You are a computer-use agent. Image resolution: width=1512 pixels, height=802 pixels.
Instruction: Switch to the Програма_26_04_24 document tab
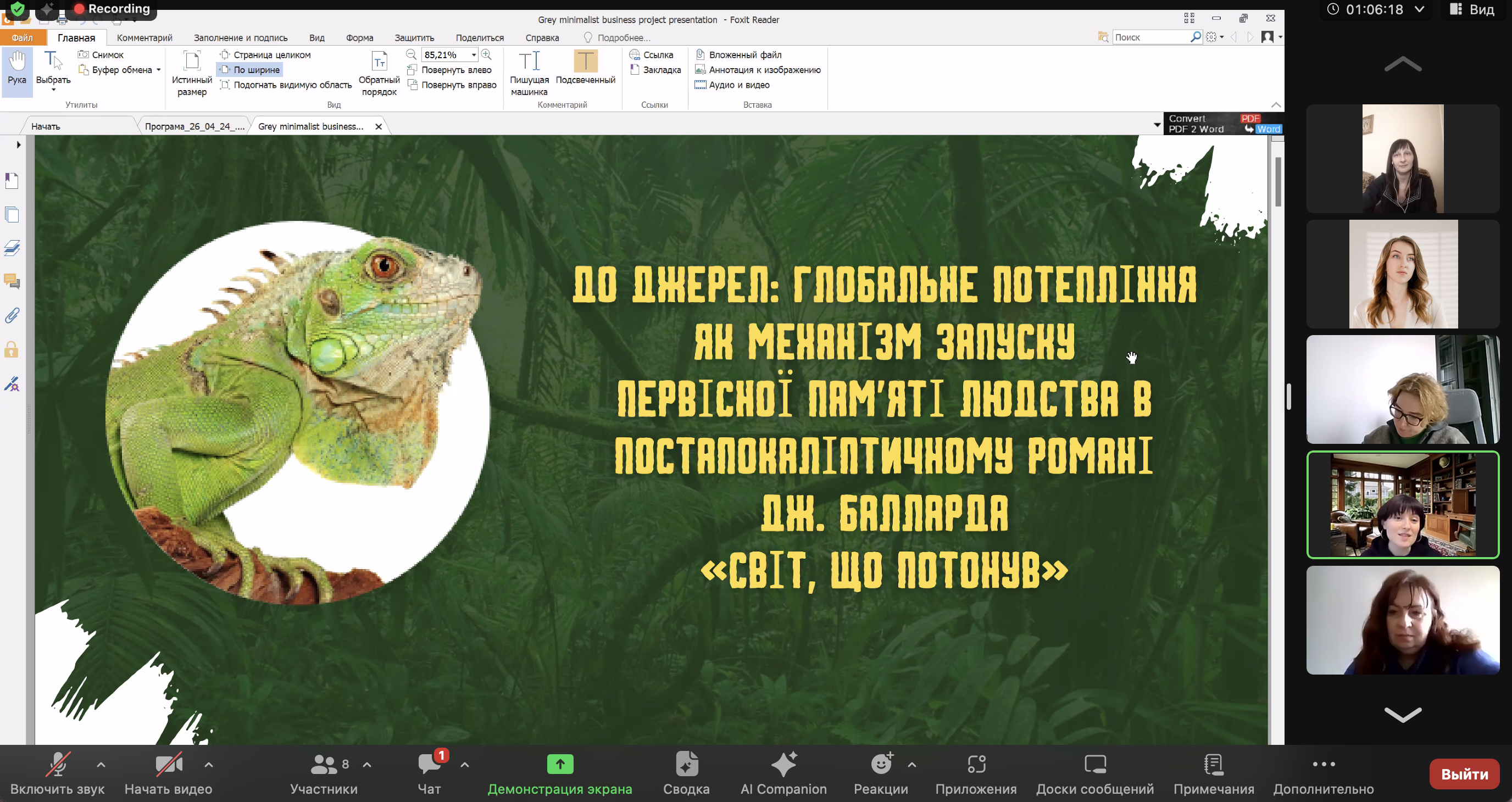coord(194,126)
